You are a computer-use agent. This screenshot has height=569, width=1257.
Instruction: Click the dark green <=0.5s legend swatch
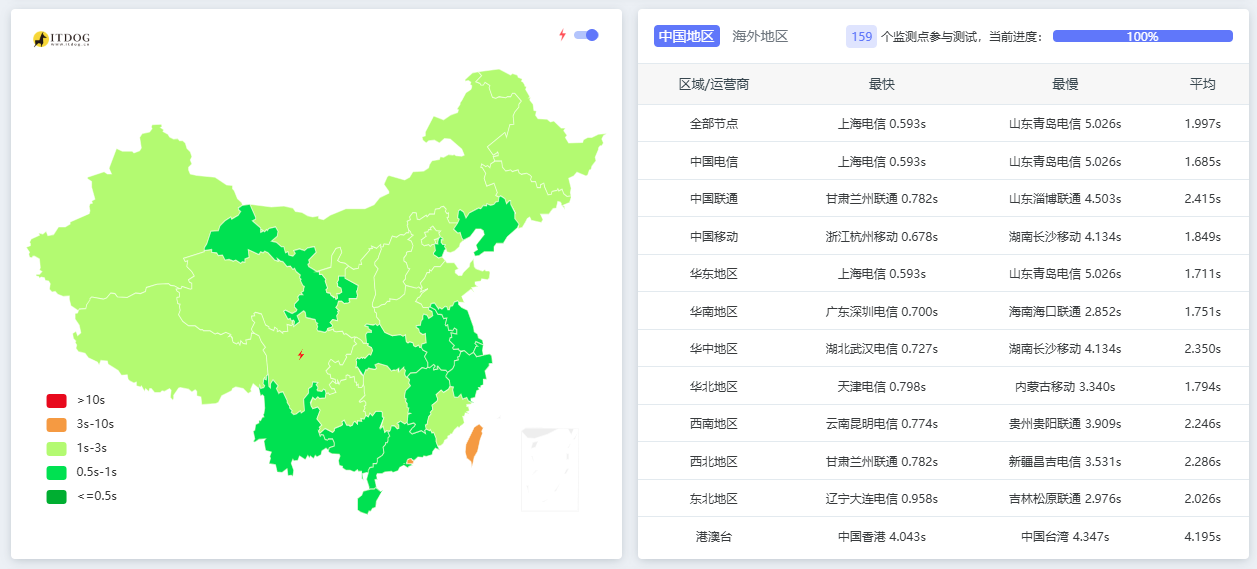pos(56,496)
